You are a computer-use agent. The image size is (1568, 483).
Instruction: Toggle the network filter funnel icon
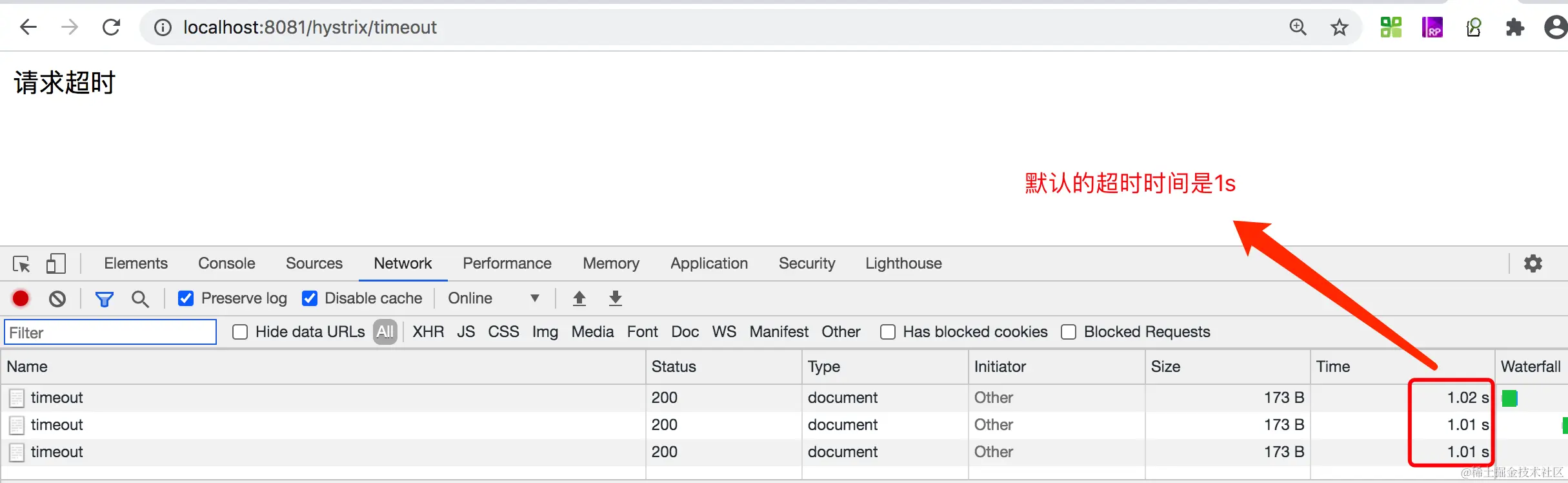click(104, 298)
